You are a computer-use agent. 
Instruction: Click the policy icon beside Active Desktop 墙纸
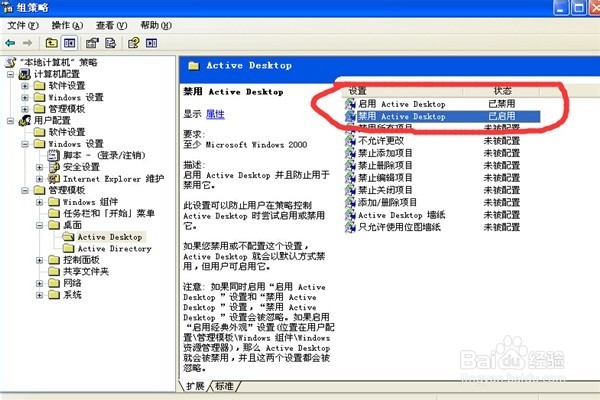point(350,215)
